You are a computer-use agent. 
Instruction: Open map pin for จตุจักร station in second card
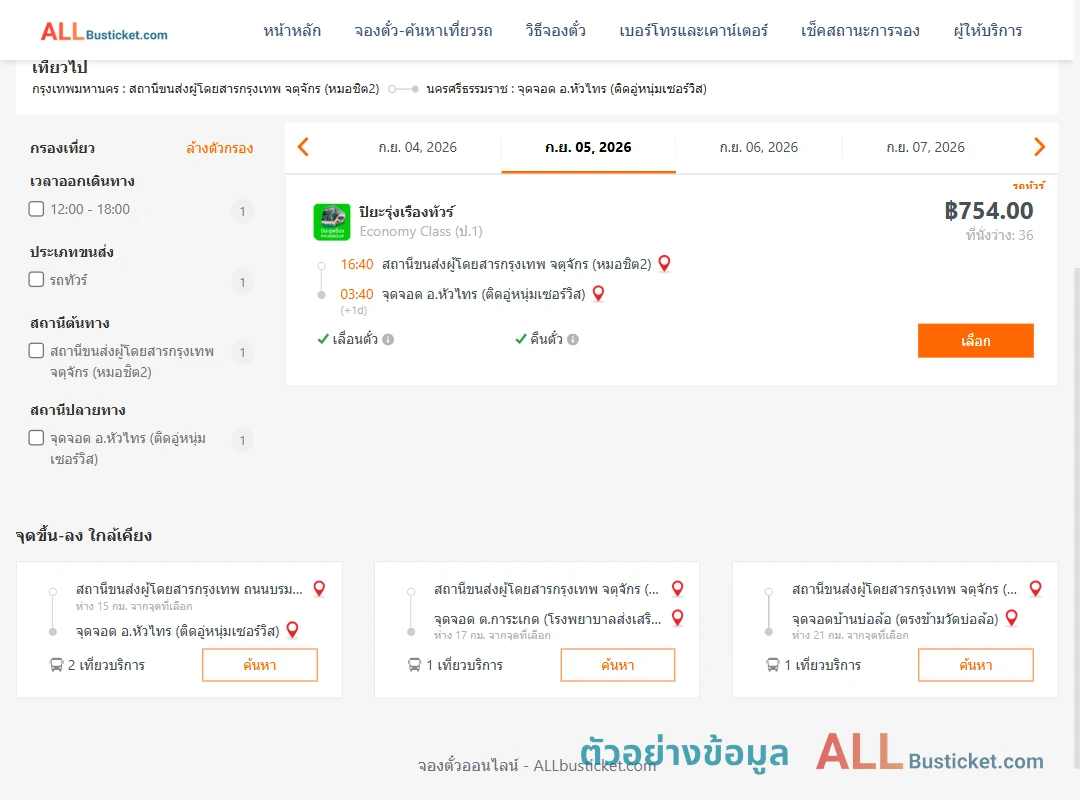678,588
